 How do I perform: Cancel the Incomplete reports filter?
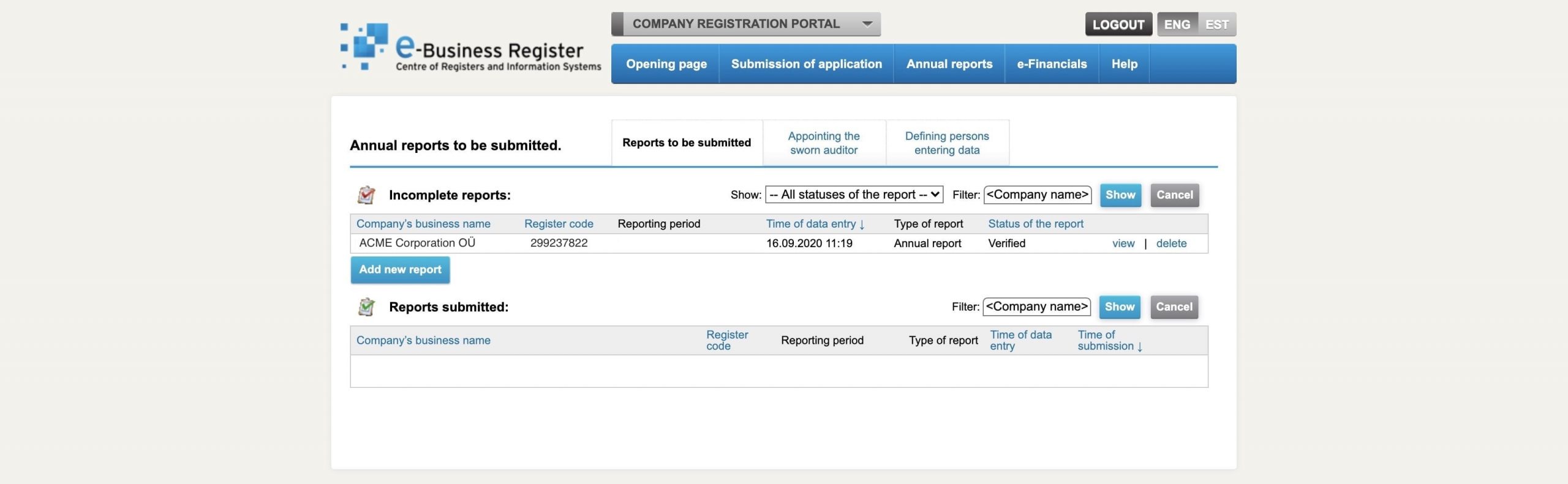click(1174, 195)
